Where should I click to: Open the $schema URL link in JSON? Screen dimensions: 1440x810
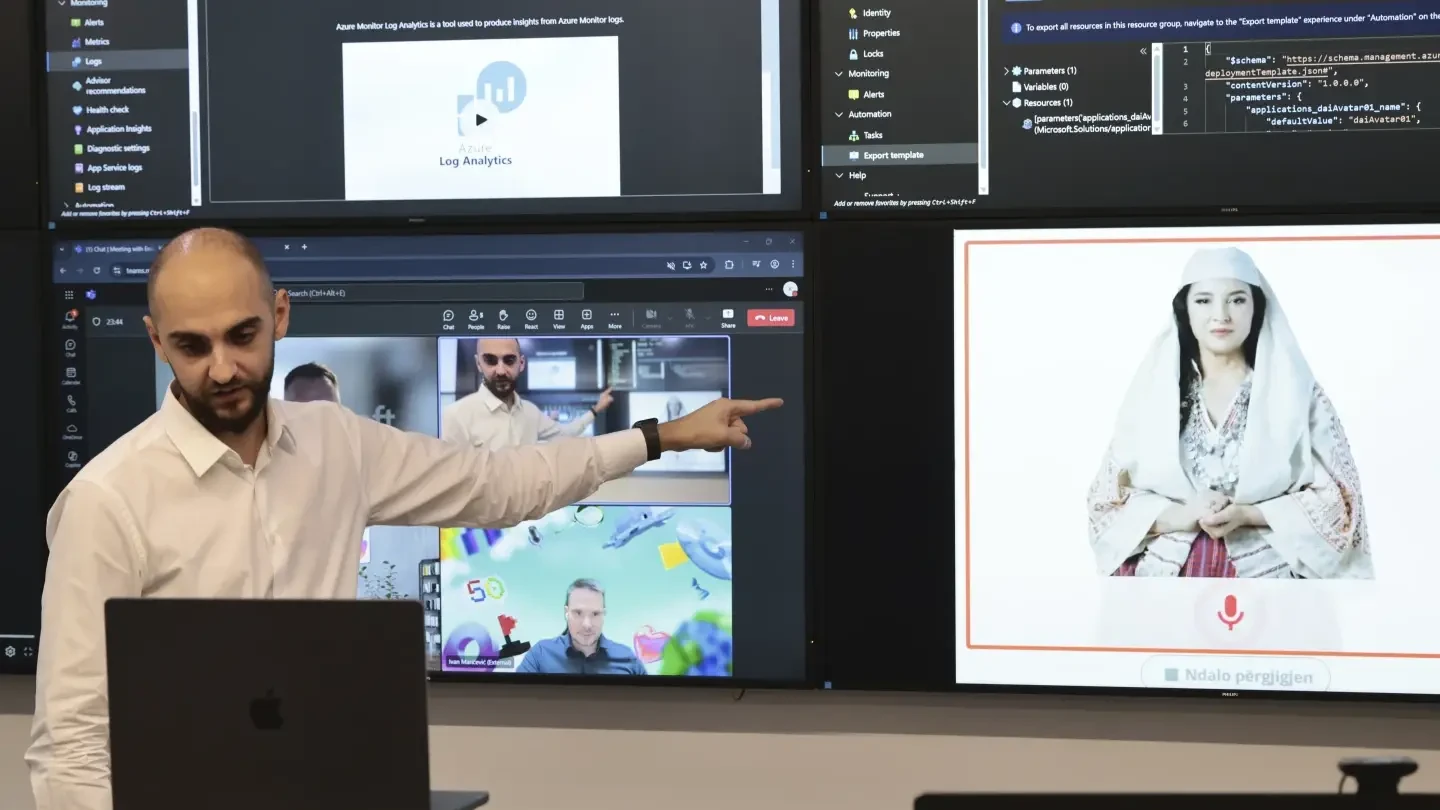point(1322,66)
